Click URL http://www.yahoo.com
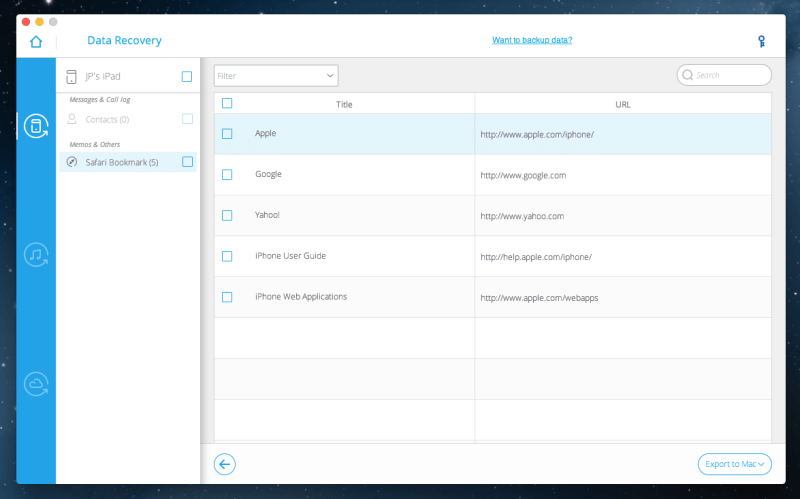This screenshot has width=800, height=499. [522, 216]
